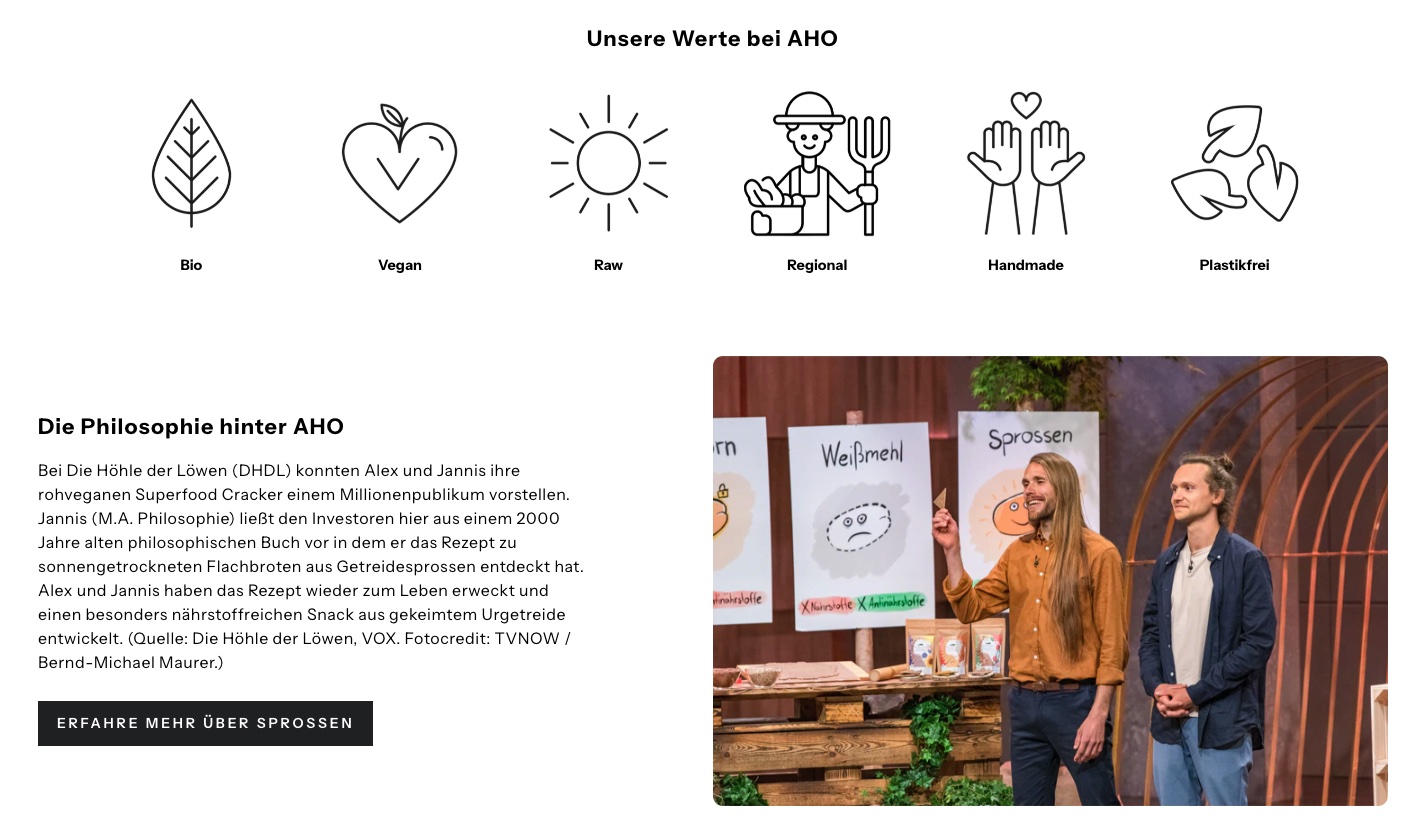Click the Weißmehl poster in photo

tap(862, 525)
